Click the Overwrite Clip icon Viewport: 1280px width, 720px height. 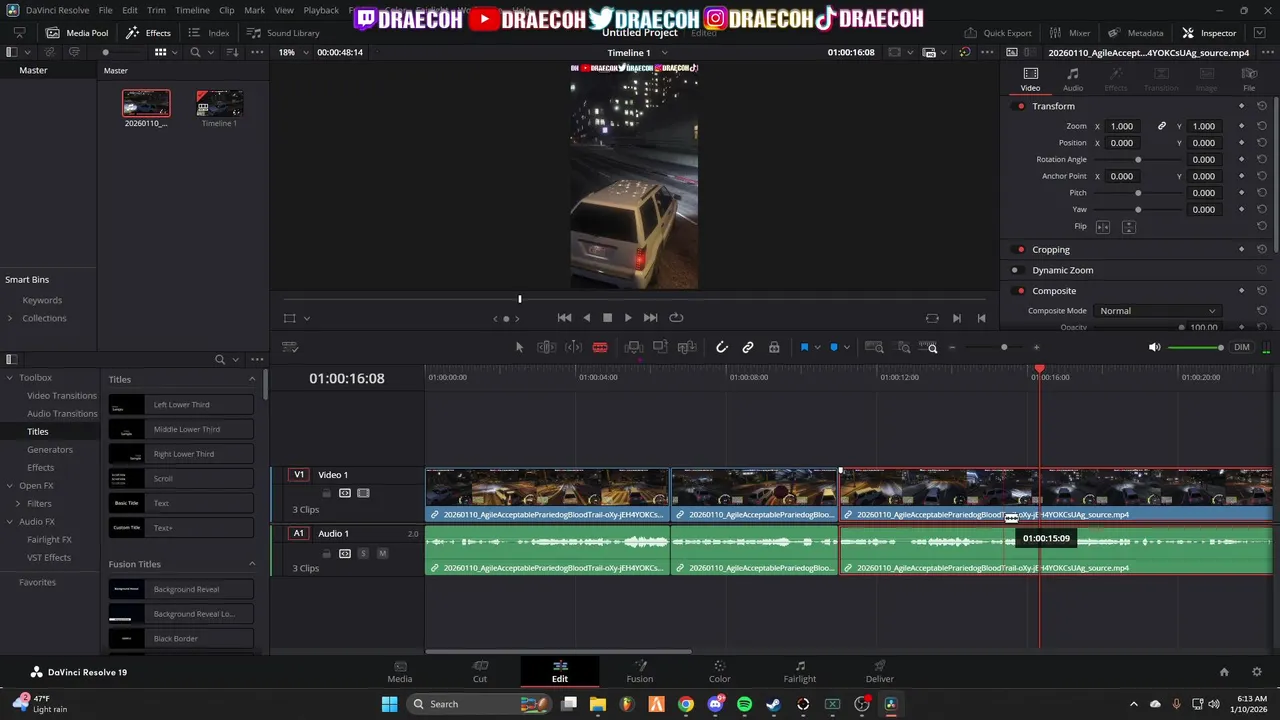point(660,347)
